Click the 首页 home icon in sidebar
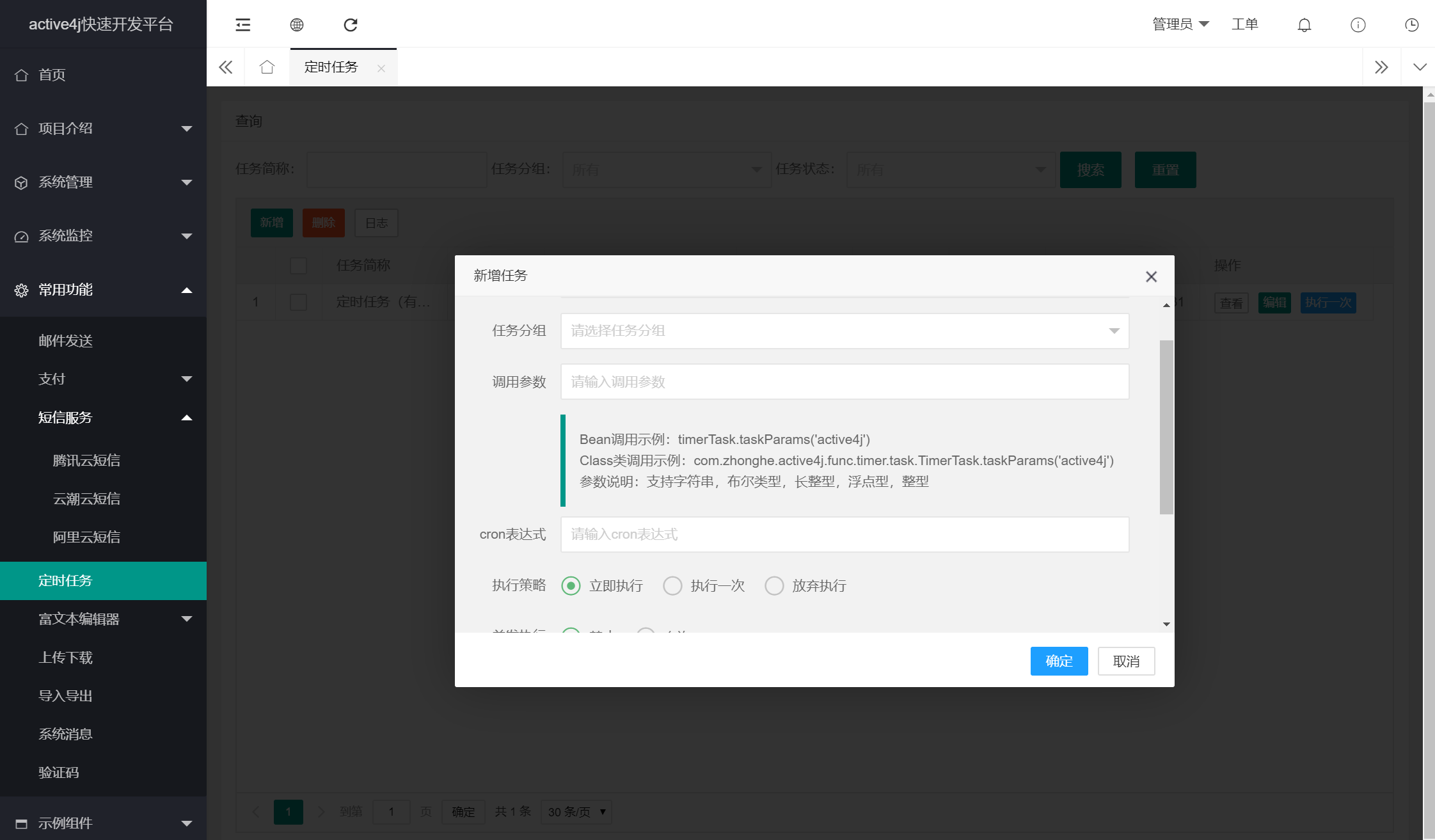The height and width of the screenshot is (840, 1435). (21, 75)
